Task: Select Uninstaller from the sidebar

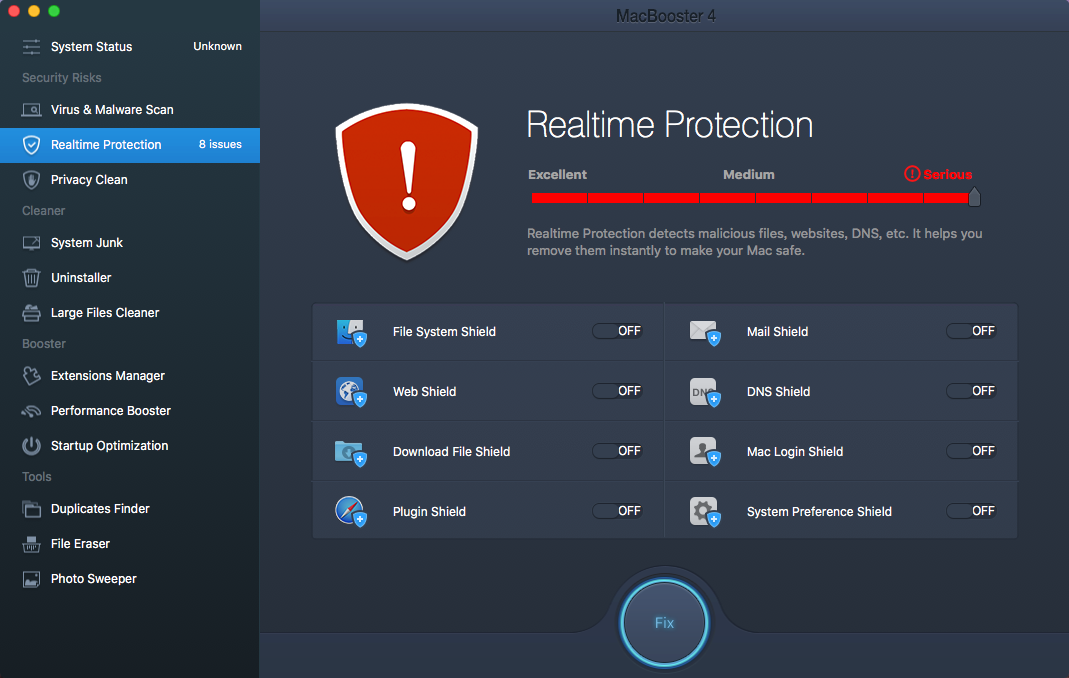Action: pos(130,278)
